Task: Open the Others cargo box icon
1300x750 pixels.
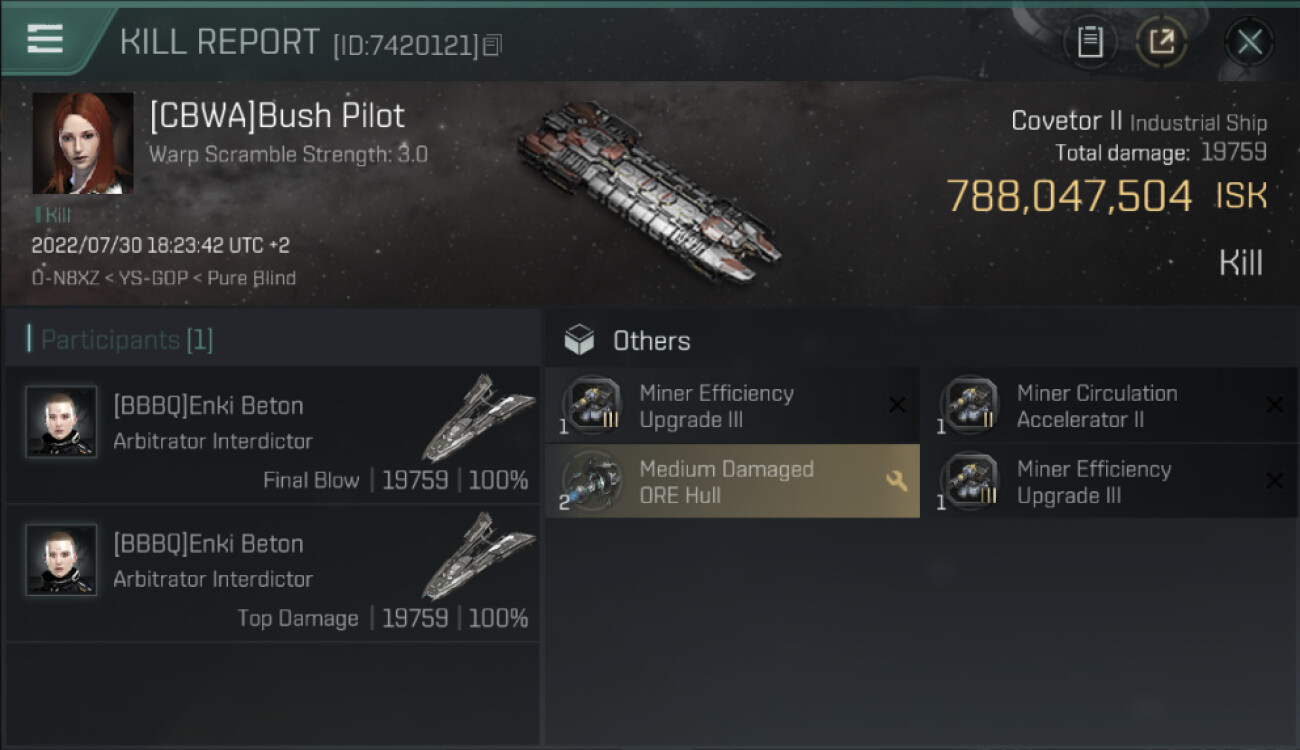Action: click(579, 341)
